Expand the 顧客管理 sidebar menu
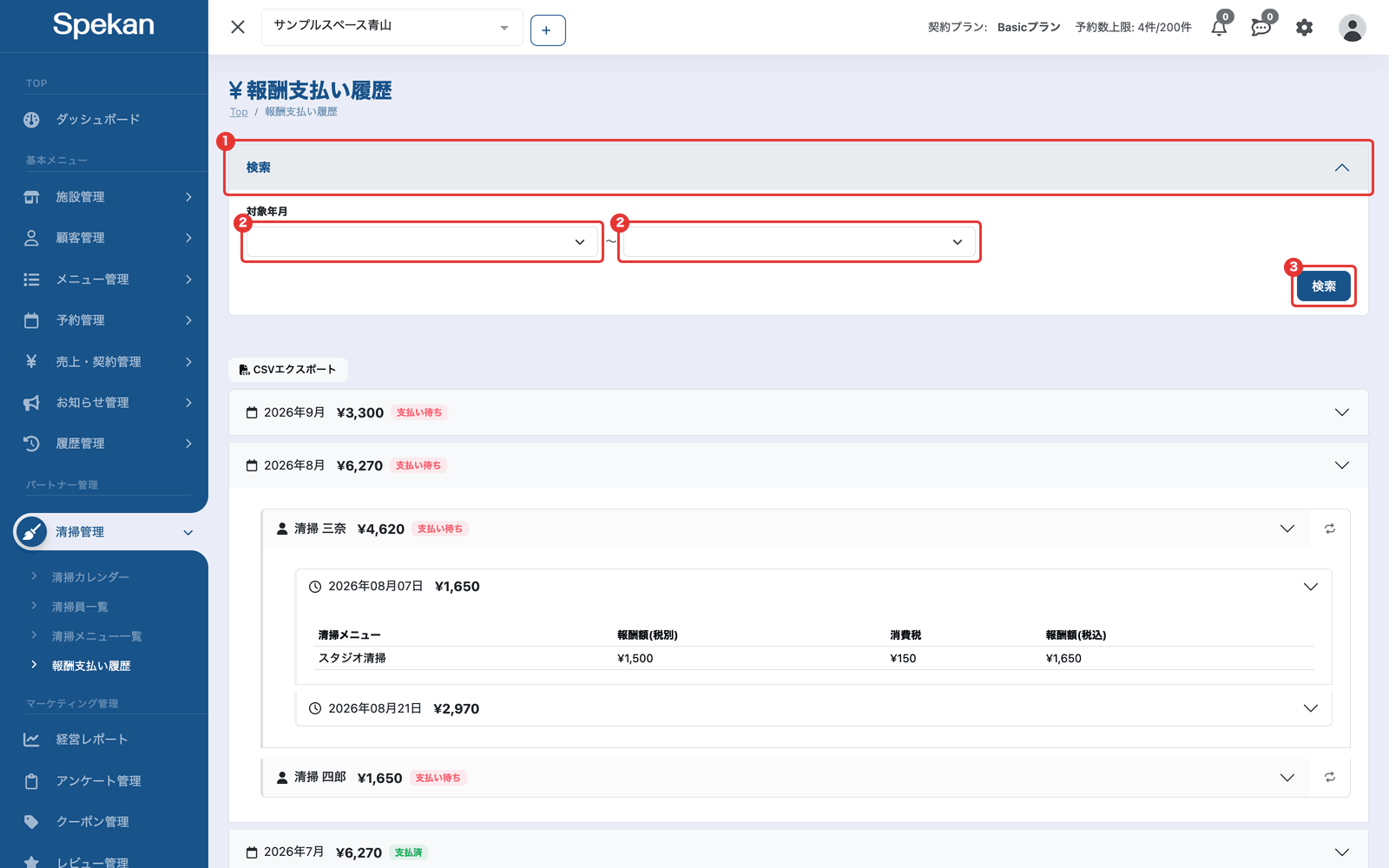Screen dimensions: 1389x868 point(104,238)
